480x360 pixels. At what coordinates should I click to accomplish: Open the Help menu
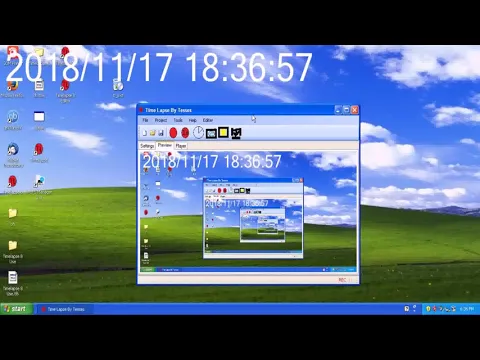tap(193, 120)
